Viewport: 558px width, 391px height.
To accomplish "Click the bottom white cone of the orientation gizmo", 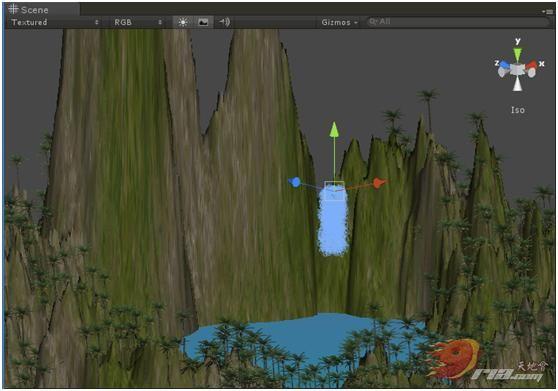I will click(517, 84).
